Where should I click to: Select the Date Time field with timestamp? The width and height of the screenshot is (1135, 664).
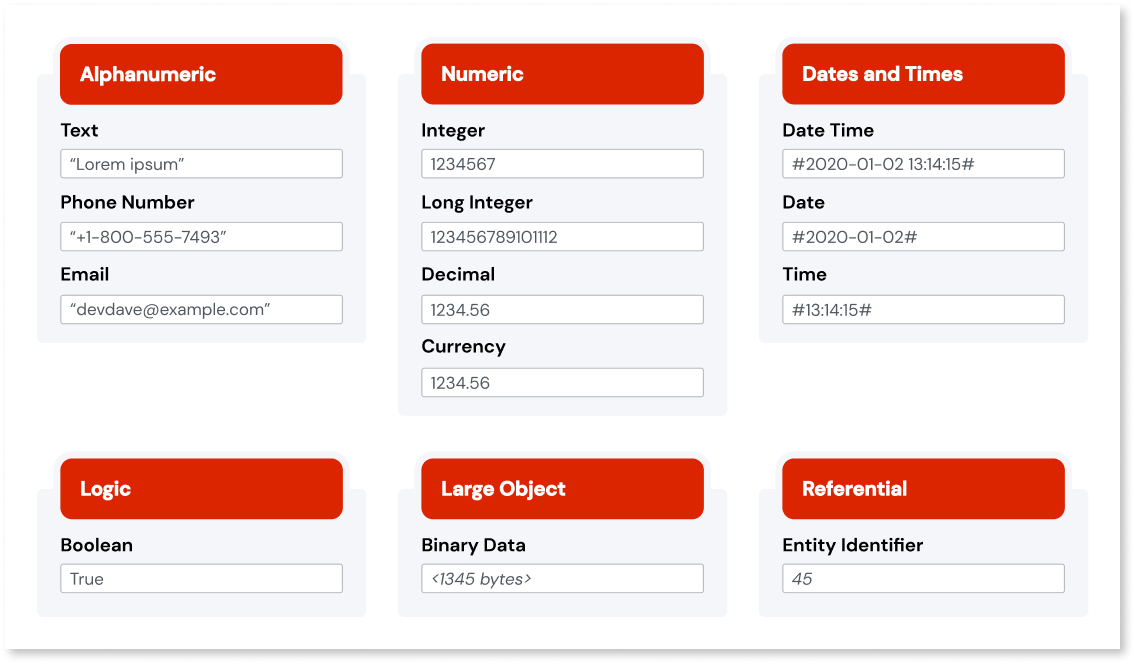point(922,163)
